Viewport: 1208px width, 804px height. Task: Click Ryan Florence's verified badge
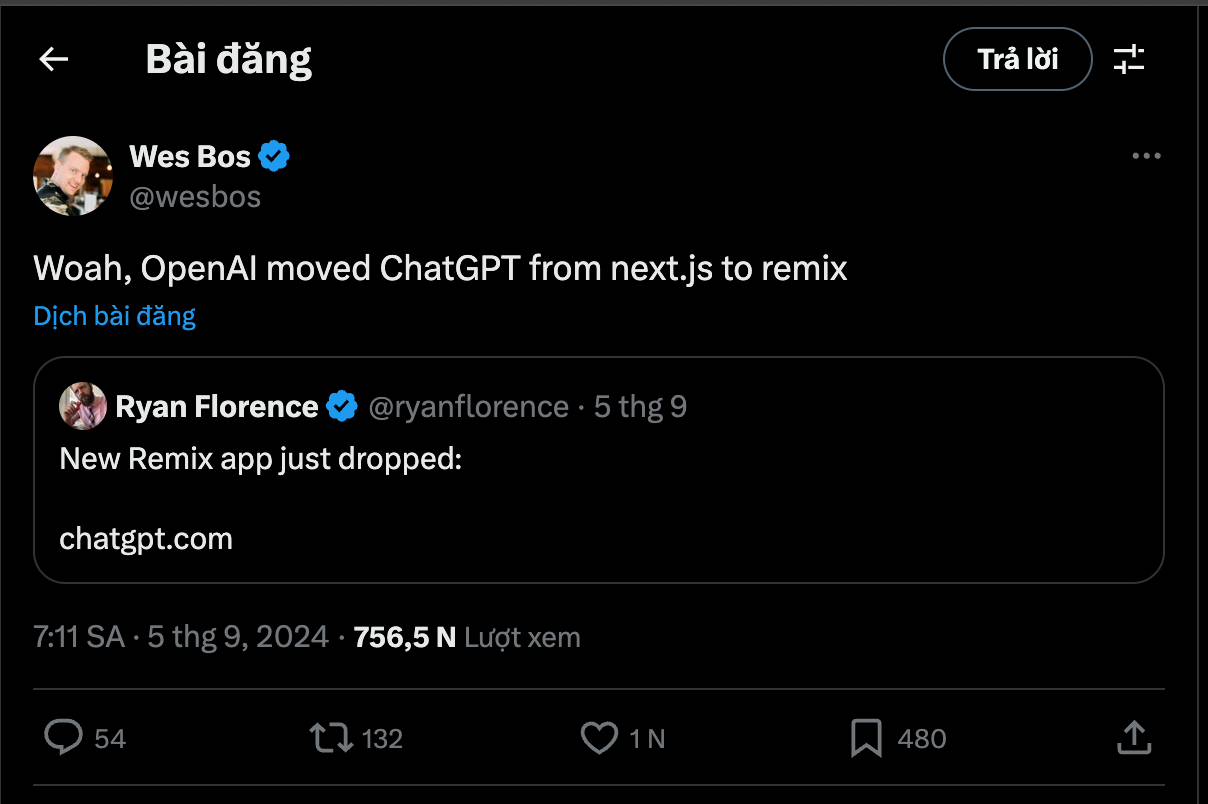pyautogui.click(x=343, y=407)
